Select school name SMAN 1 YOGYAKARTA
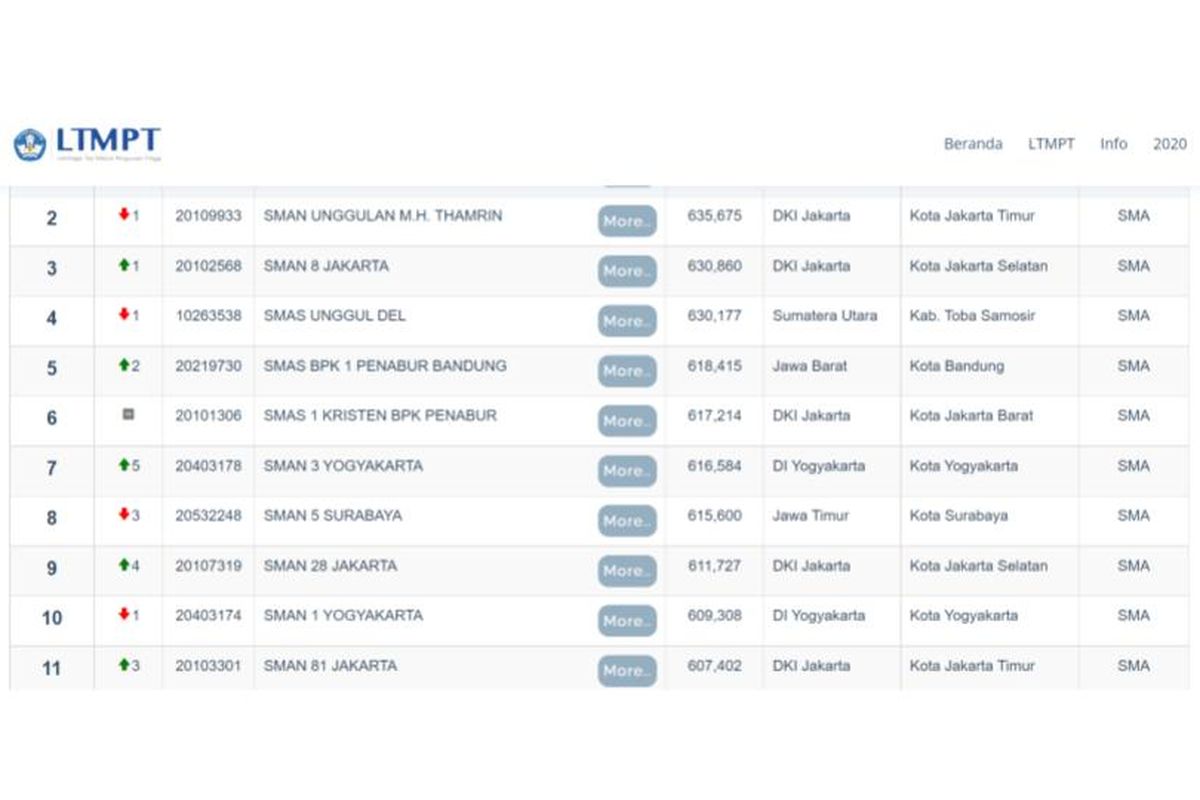Viewport: 1200px width, 800px height. (343, 615)
